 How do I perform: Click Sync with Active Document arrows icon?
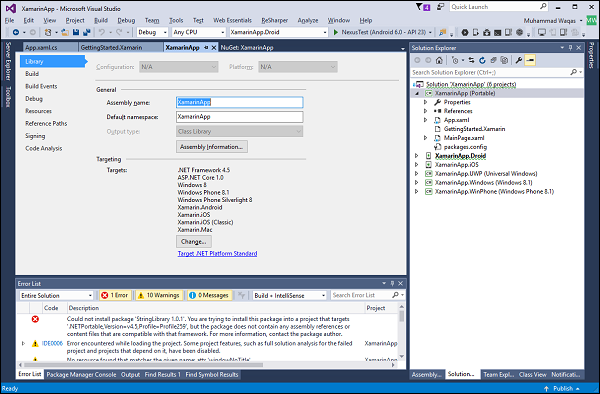(471, 60)
